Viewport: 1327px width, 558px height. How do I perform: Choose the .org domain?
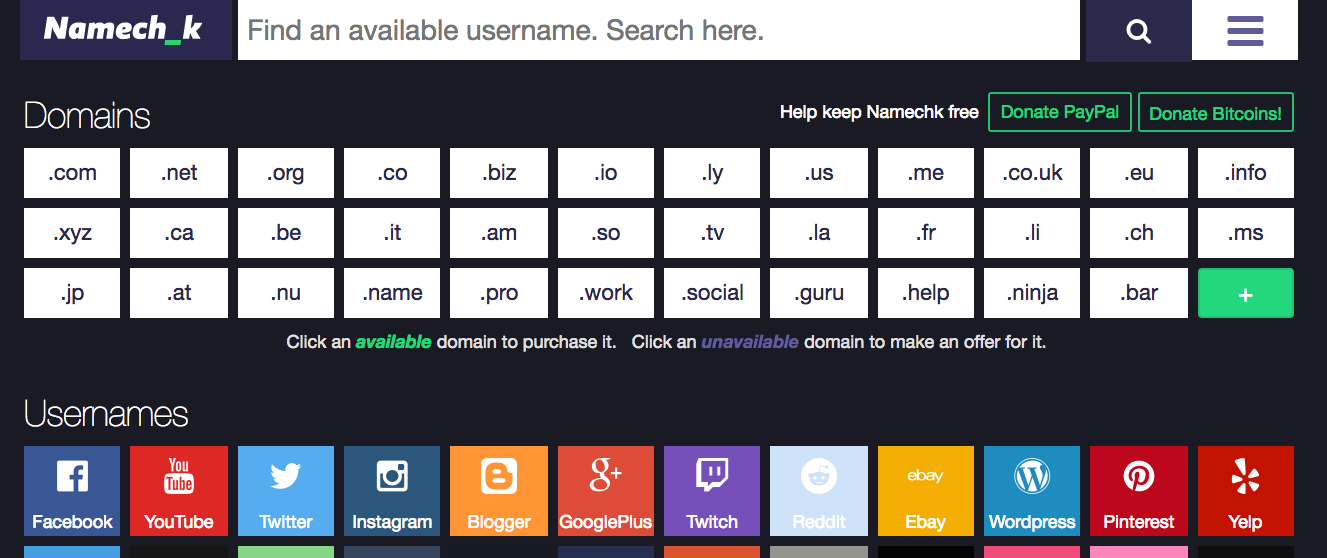286,173
